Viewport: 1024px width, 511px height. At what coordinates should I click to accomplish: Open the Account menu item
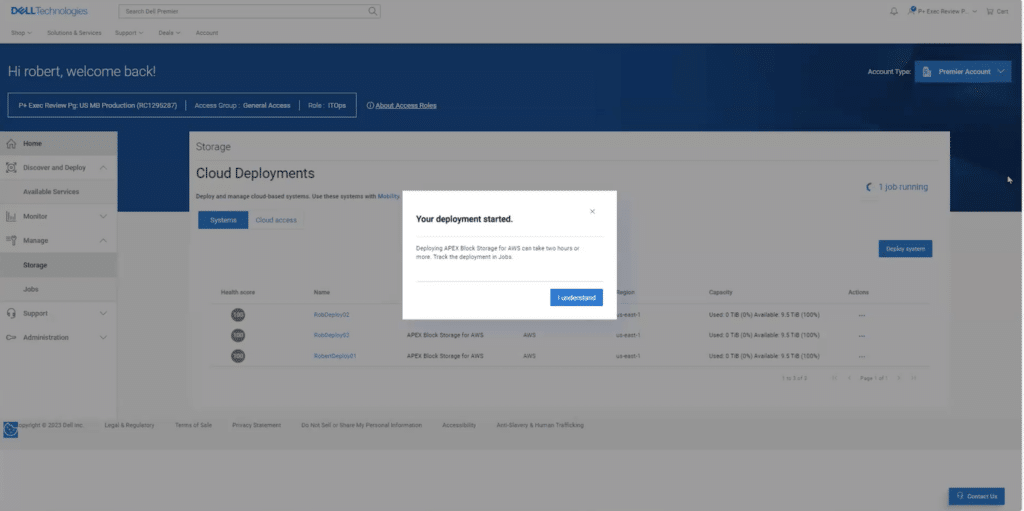click(207, 33)
